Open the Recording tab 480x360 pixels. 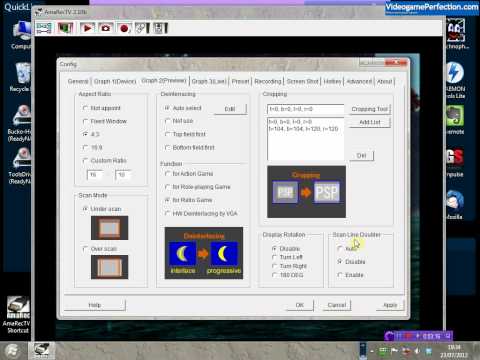(268, 81)
